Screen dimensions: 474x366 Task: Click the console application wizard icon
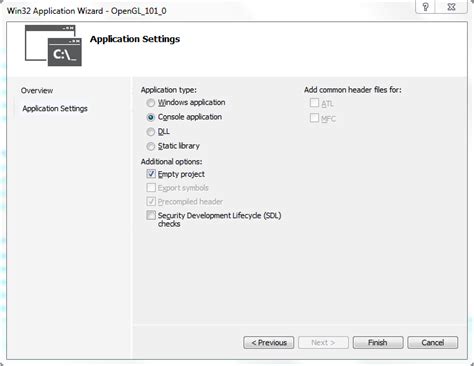point(53,45)
